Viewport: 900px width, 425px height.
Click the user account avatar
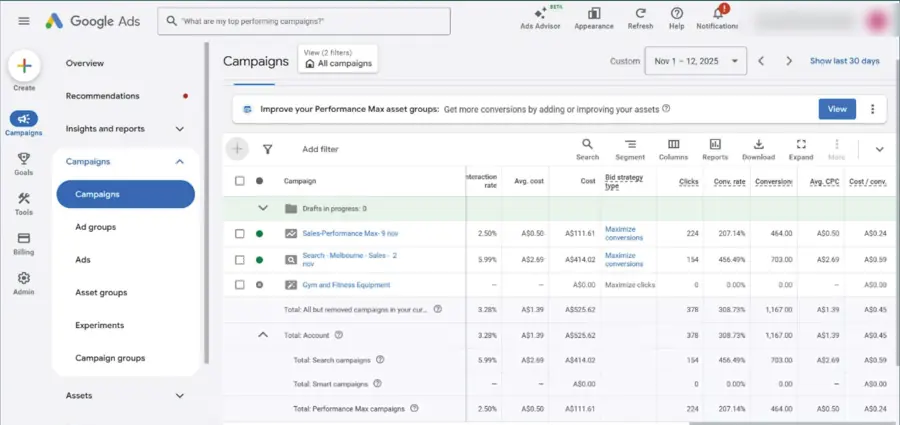[x=878, y=21]
